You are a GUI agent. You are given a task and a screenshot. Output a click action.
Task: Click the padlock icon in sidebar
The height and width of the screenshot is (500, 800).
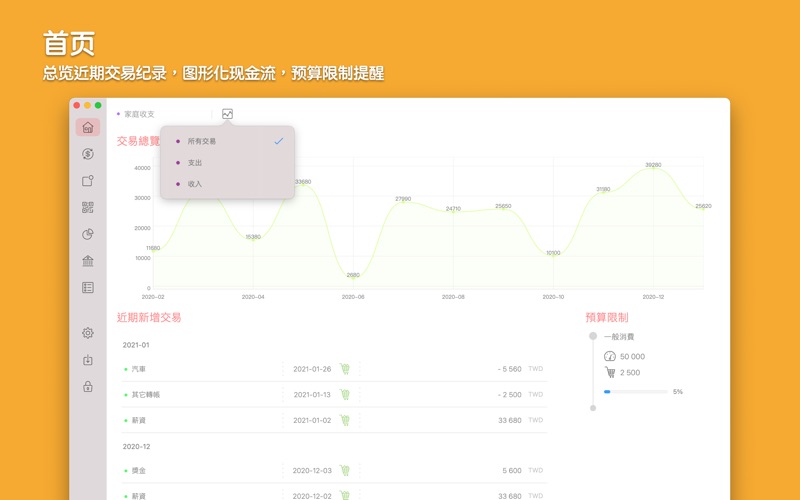[x=88, y=387]
